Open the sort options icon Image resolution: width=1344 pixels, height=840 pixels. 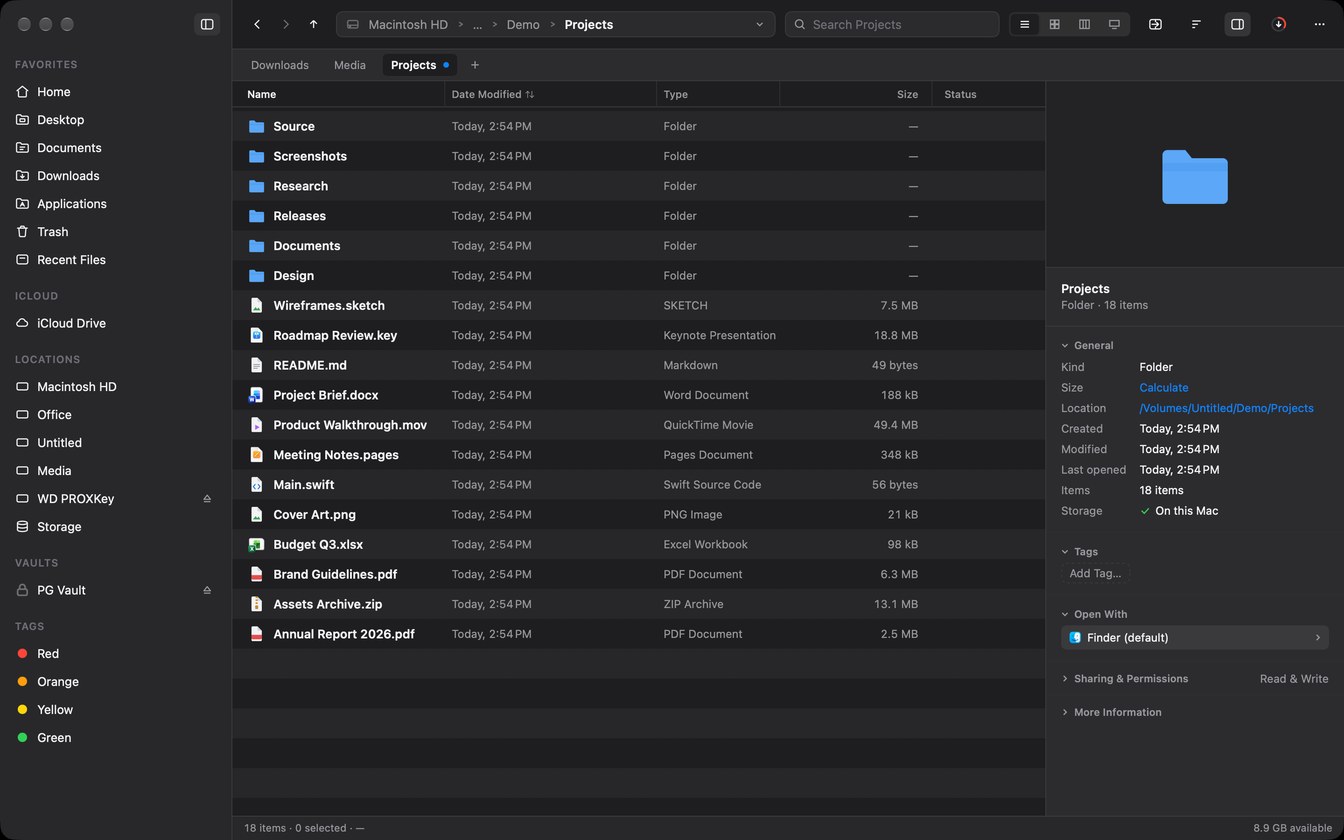1196,24
